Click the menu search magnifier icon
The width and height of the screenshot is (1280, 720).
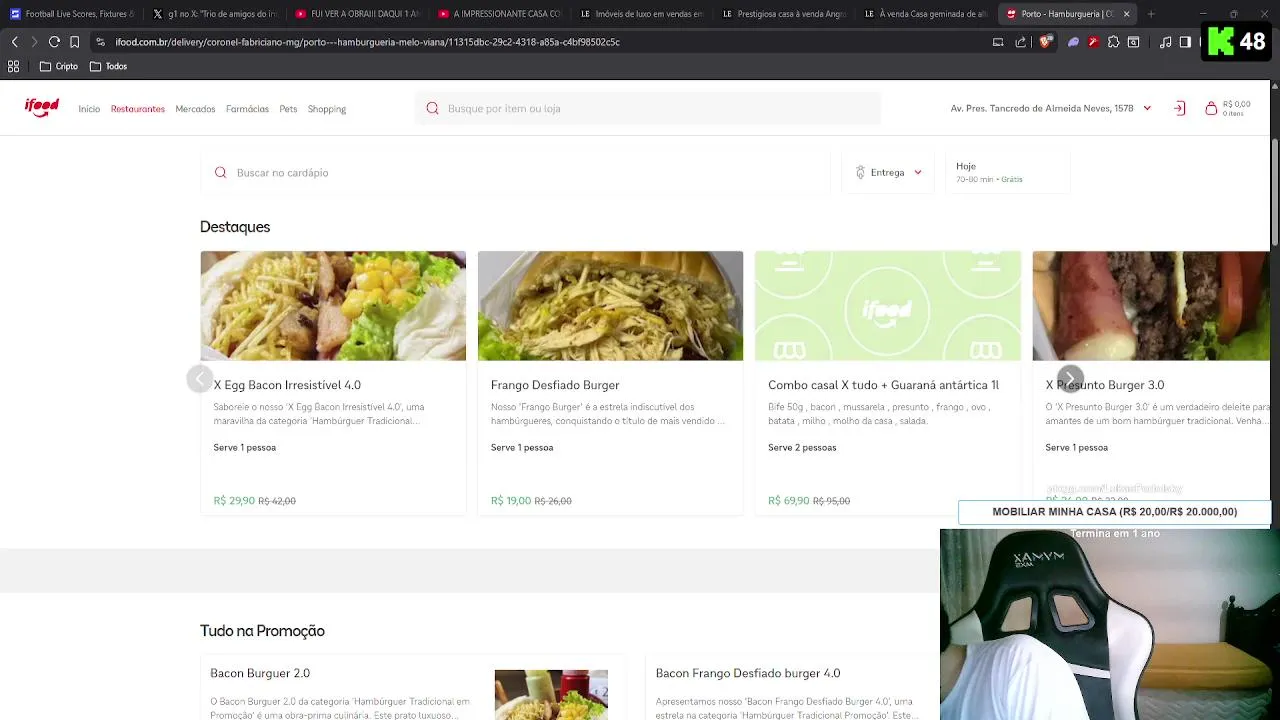click(220, 173)
